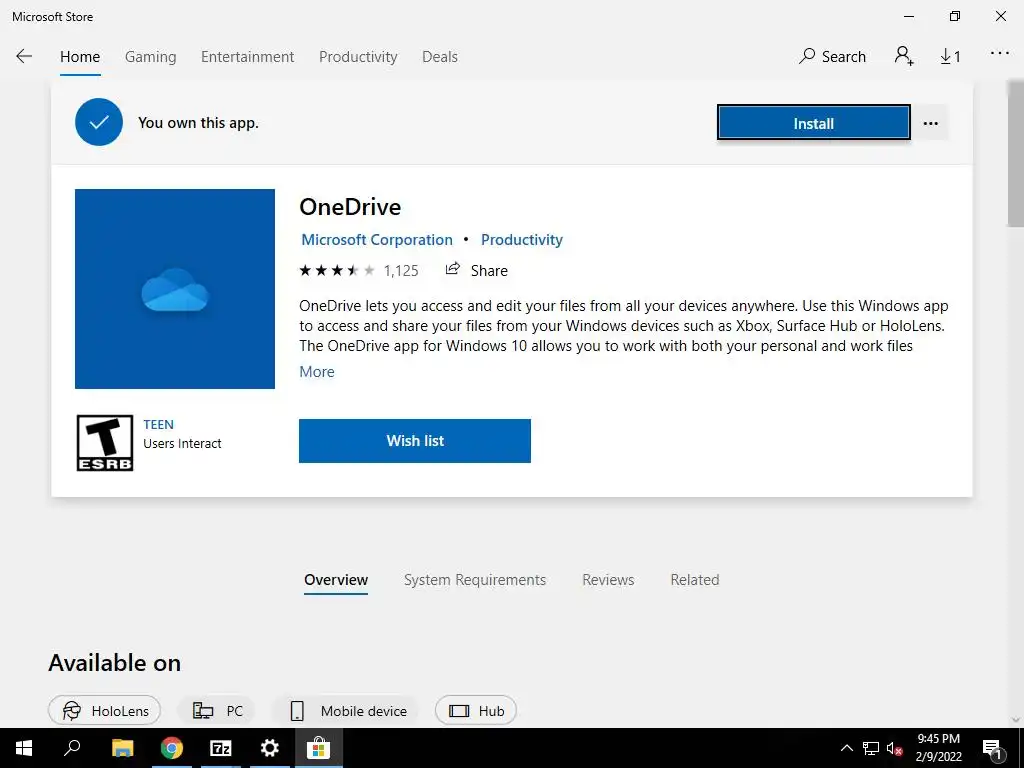1024x768 pixels.
Task: Click the PC device chip
Action: [x=217, y=711]
